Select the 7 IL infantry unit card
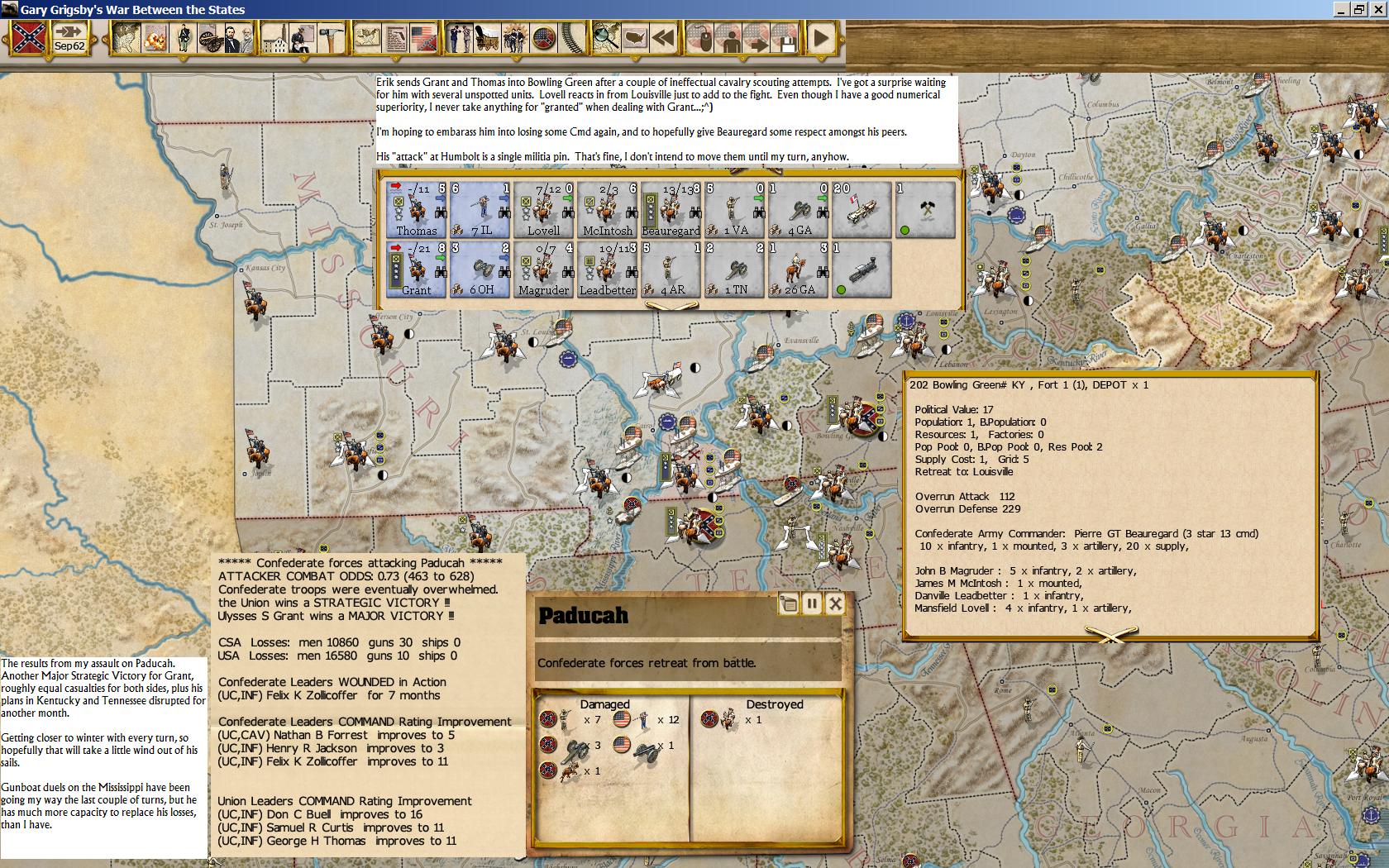The height and width of the screenshot is (868, 1389). click(480, 210)
